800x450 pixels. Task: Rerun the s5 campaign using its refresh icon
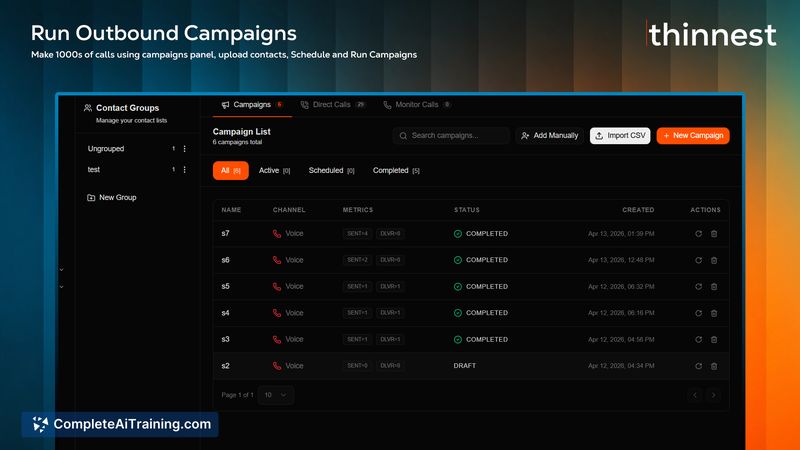pos(698,287)
